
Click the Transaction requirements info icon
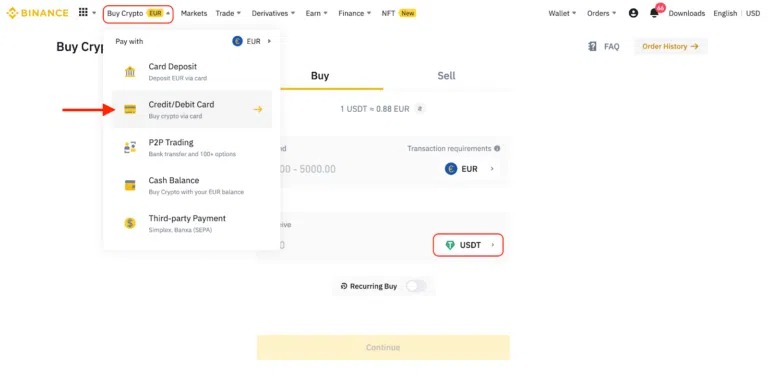coord(497,148)
